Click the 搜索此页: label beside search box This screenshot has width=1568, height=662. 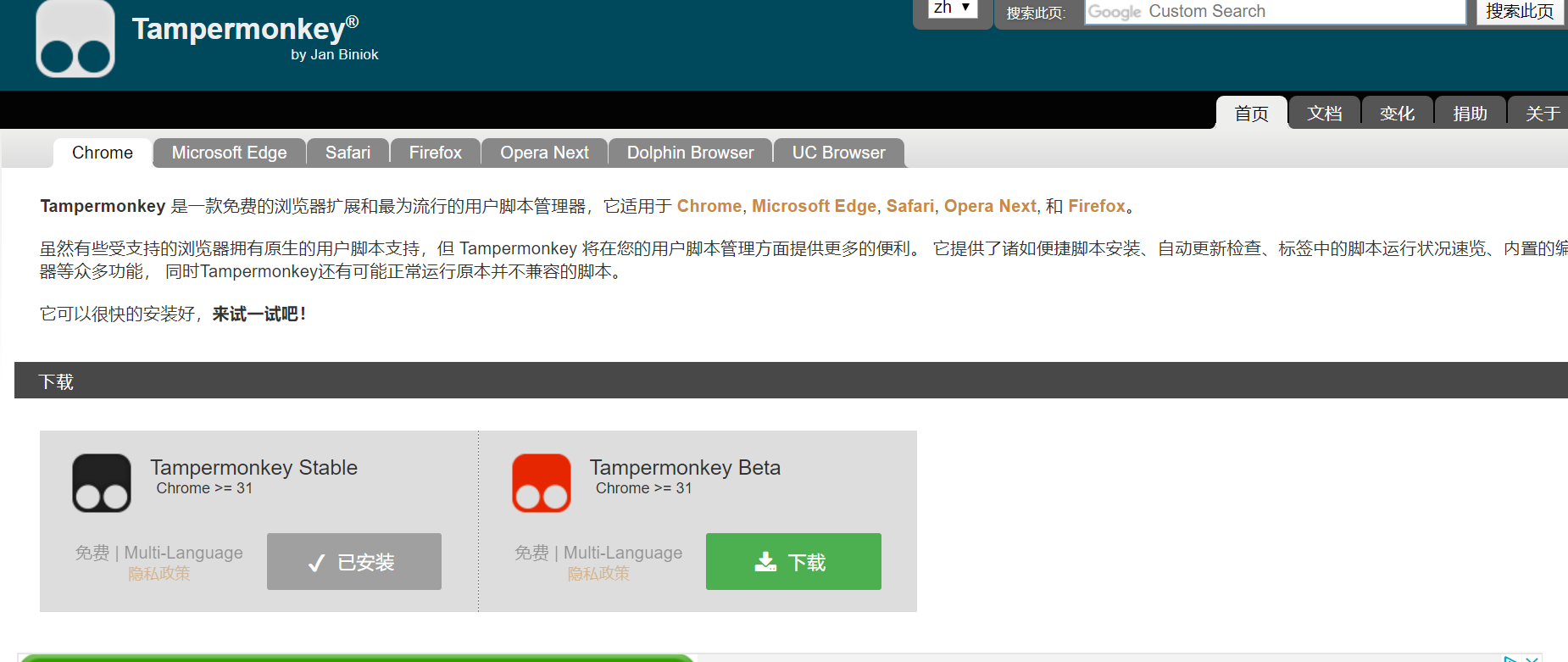point(1035,13)
